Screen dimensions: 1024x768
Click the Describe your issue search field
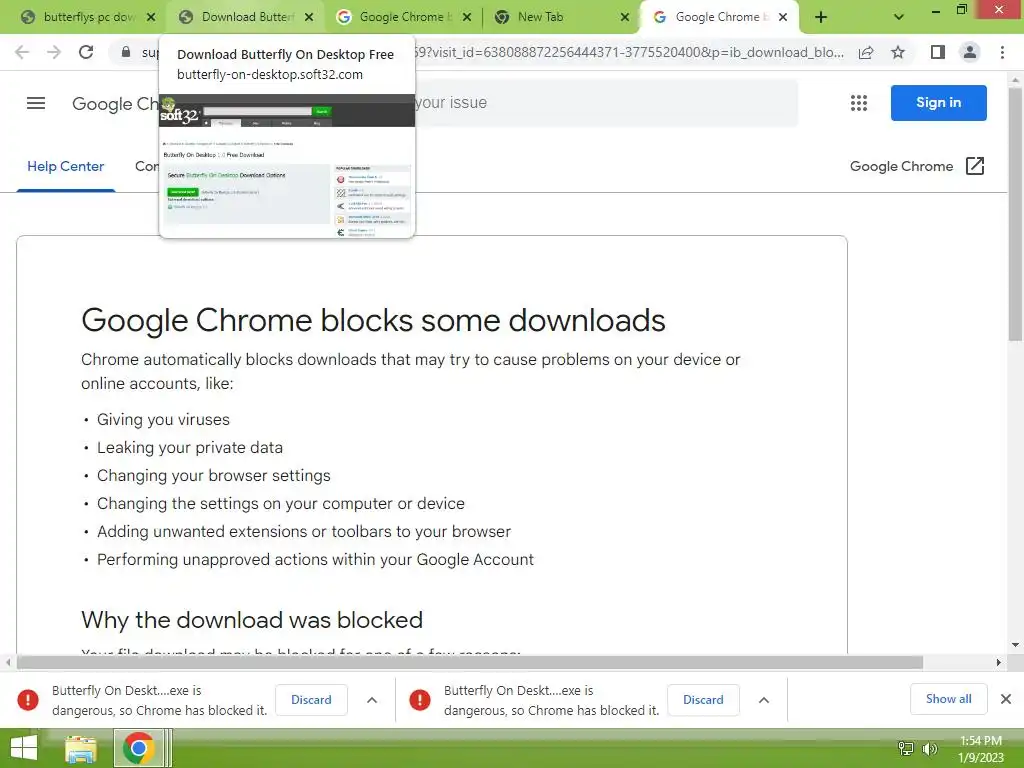606,103
